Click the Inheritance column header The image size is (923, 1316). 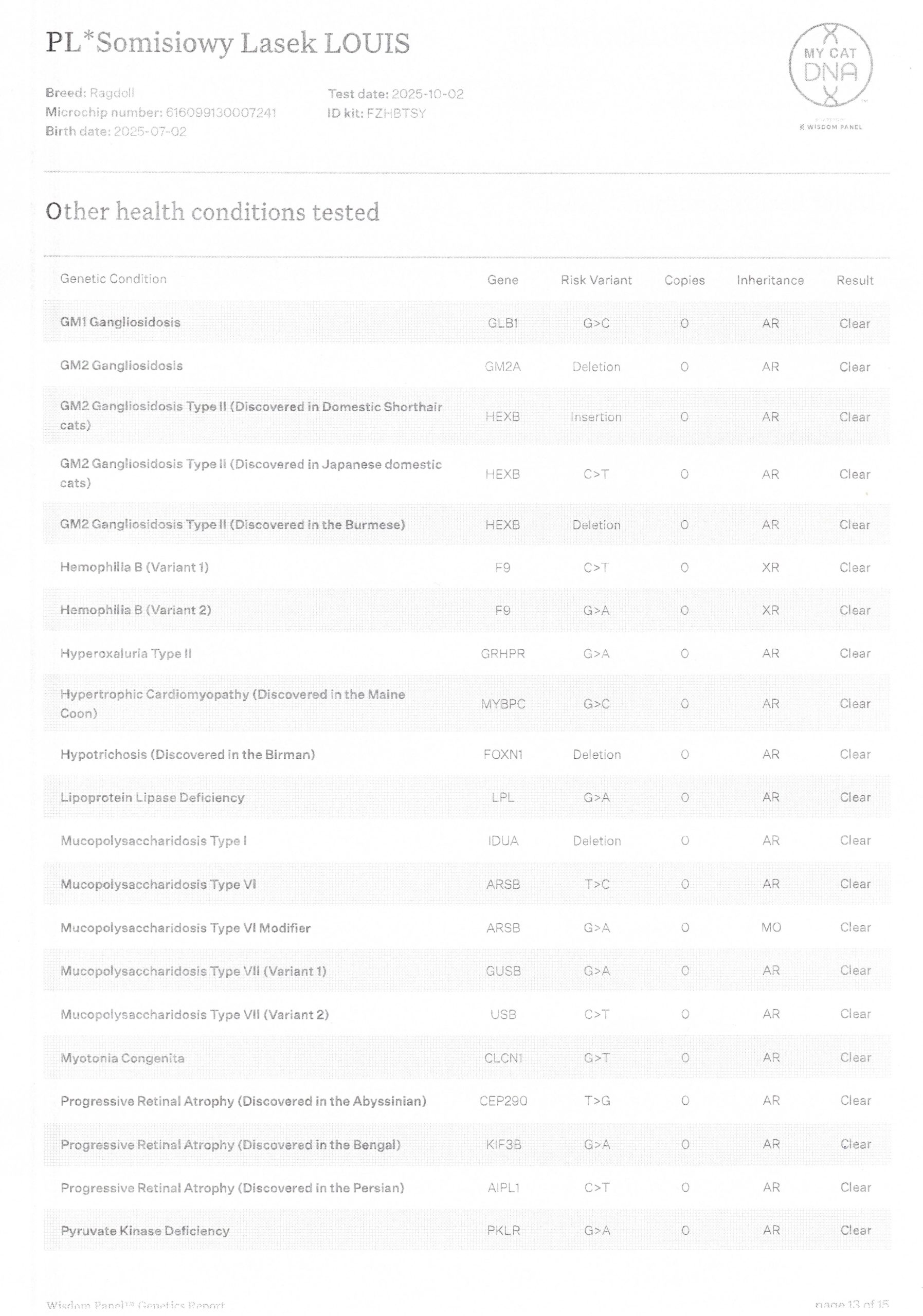tap(769, 280)
